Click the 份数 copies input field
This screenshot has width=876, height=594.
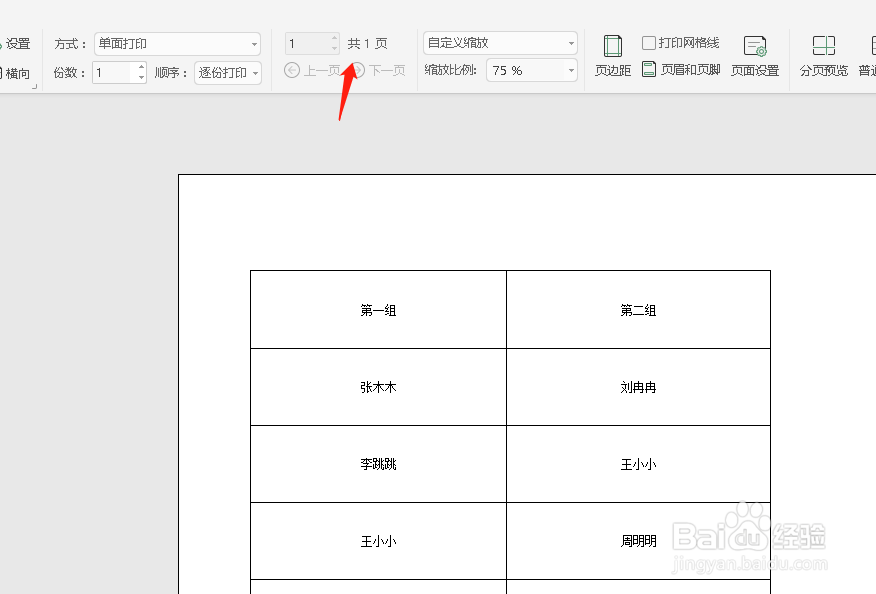[114, 73]
